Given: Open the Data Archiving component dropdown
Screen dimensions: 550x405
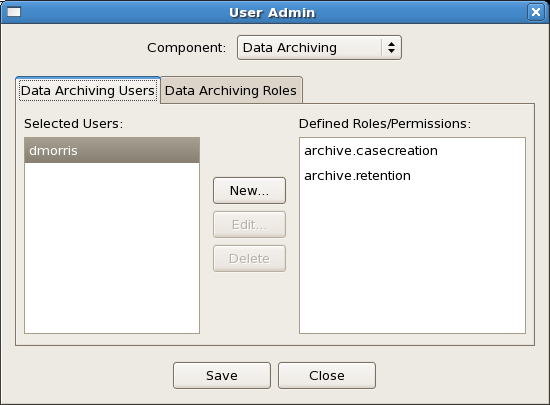Looking at the screenshot, I should (319, 47).
